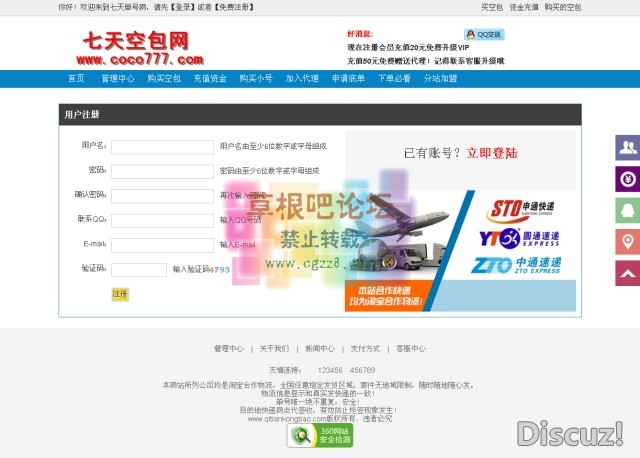This screenshot has height=458, width=640.
Task: Open 下单必看 navigation item
Action: click(x=394, y=78)
